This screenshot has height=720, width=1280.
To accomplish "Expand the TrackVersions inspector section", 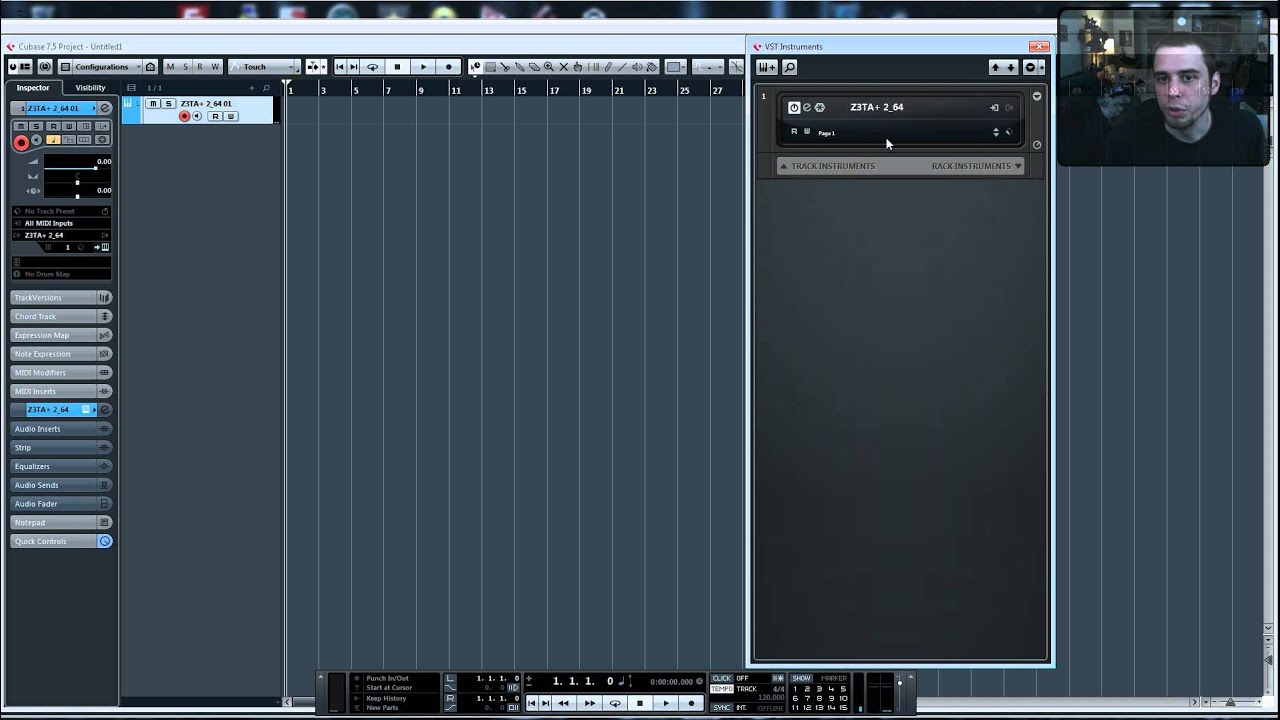I will pyautogui.click(x=61, y=298).
